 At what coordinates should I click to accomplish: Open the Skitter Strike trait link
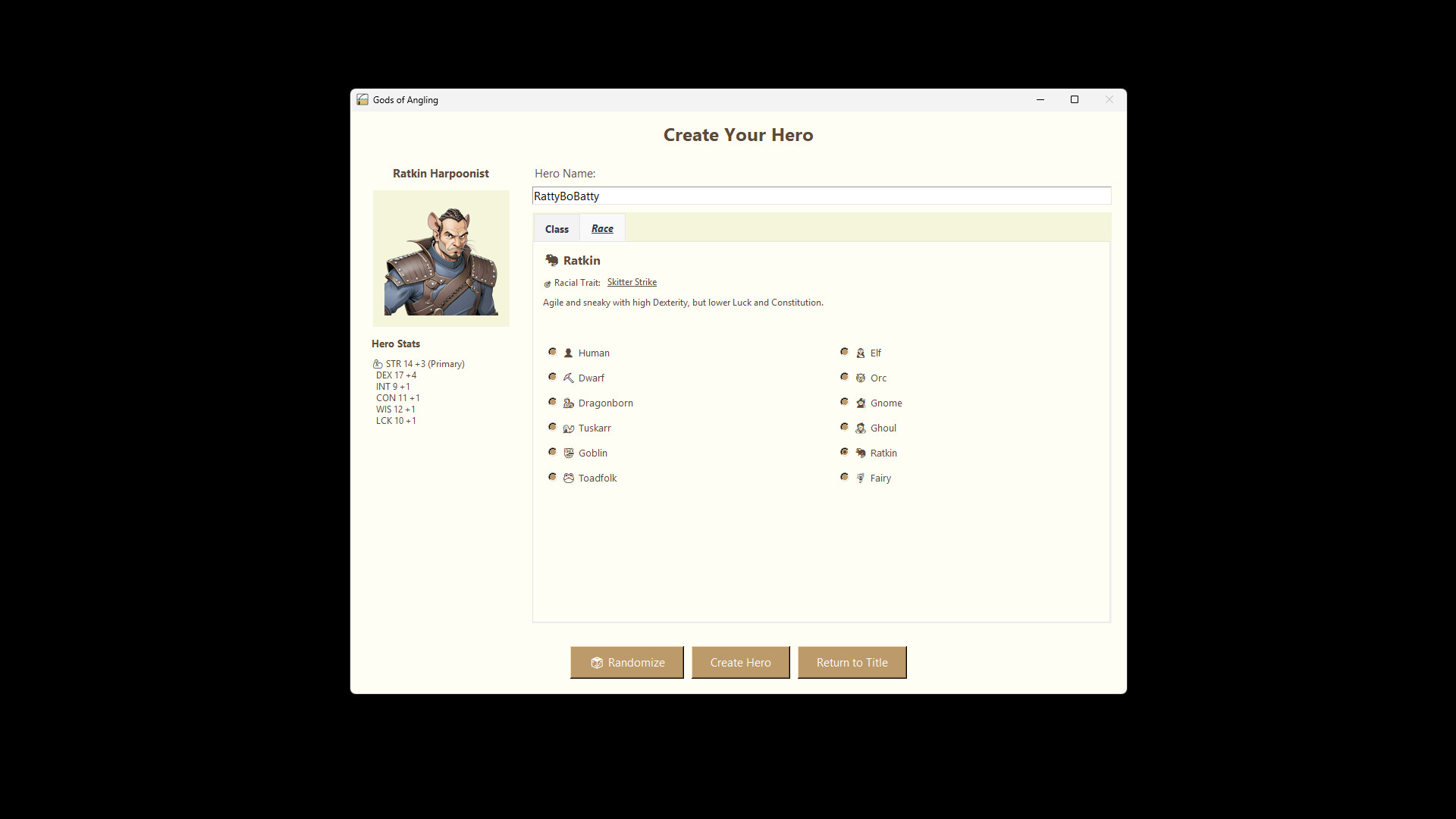(632, 282)
